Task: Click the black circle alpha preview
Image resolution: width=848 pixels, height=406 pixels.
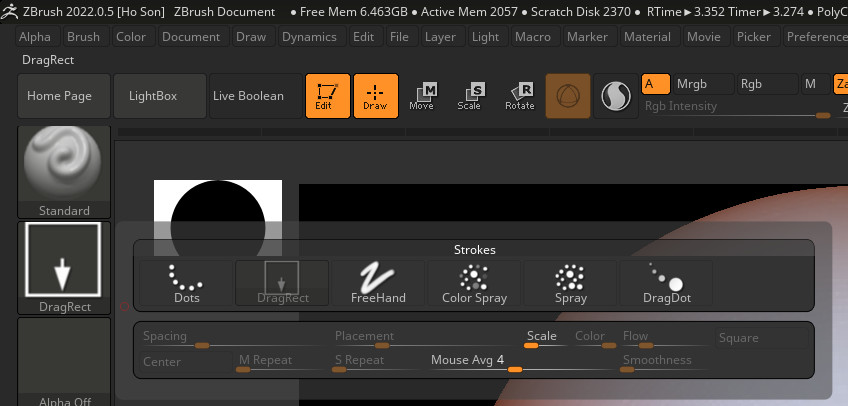Action: pos(218,218)
